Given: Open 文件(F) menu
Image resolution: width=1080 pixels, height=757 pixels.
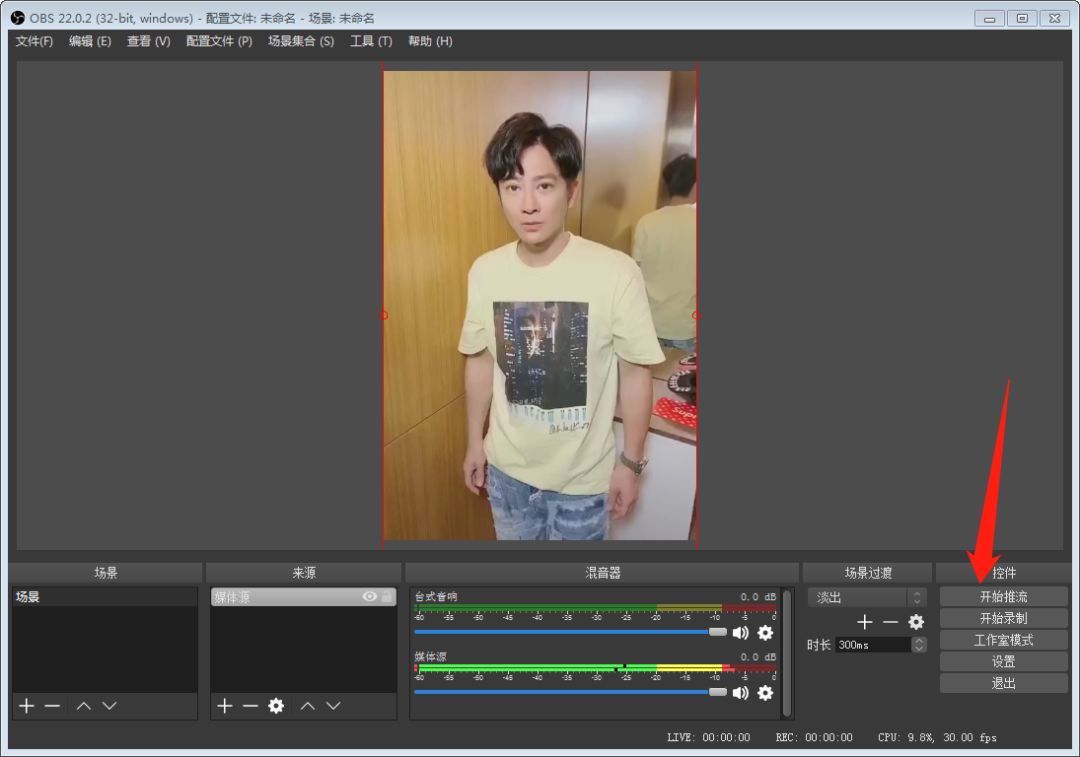Looking at the screenshot, I should 34,41.
